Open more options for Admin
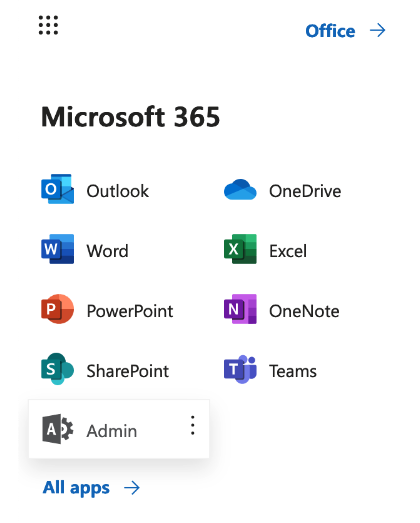 (x=192, y=425)
